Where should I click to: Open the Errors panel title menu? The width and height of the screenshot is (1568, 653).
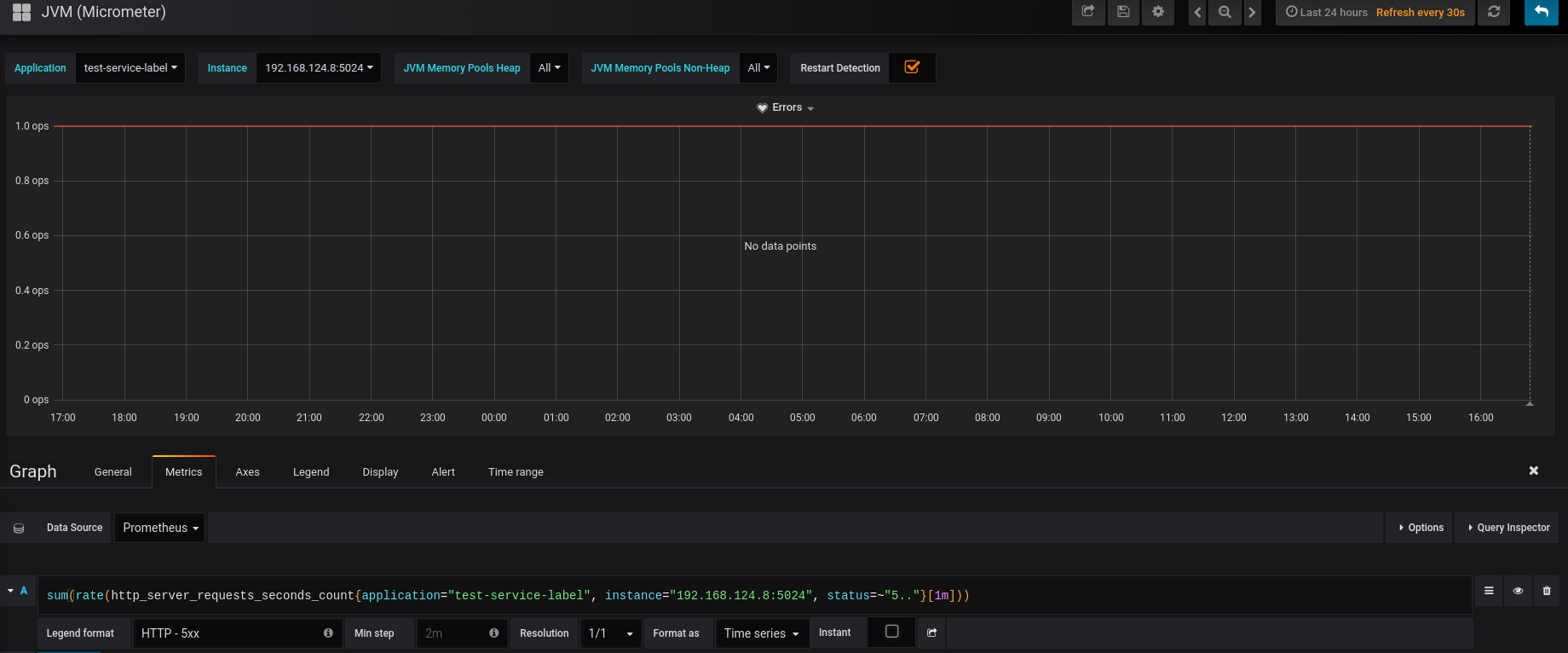point(786,107)
